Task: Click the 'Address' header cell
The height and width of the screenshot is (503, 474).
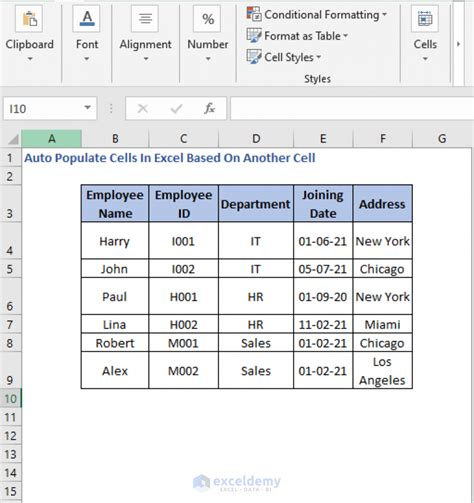Action: click(x=383, y=204)
